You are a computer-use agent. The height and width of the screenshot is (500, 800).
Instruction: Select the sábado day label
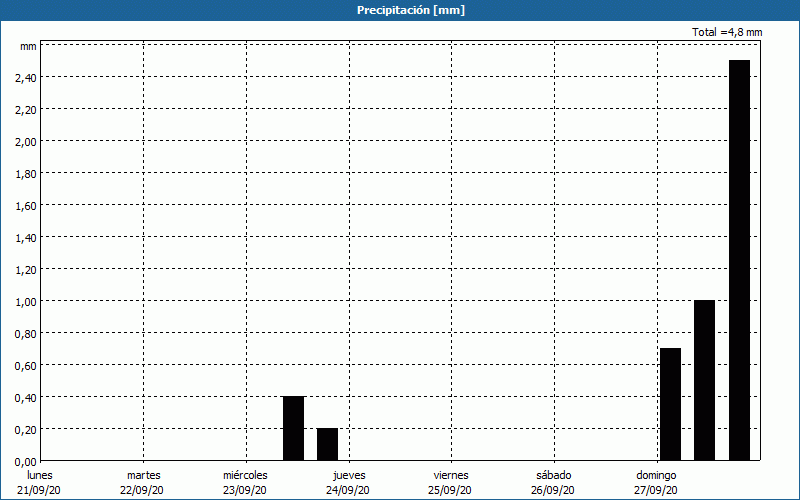pos(554,475)
